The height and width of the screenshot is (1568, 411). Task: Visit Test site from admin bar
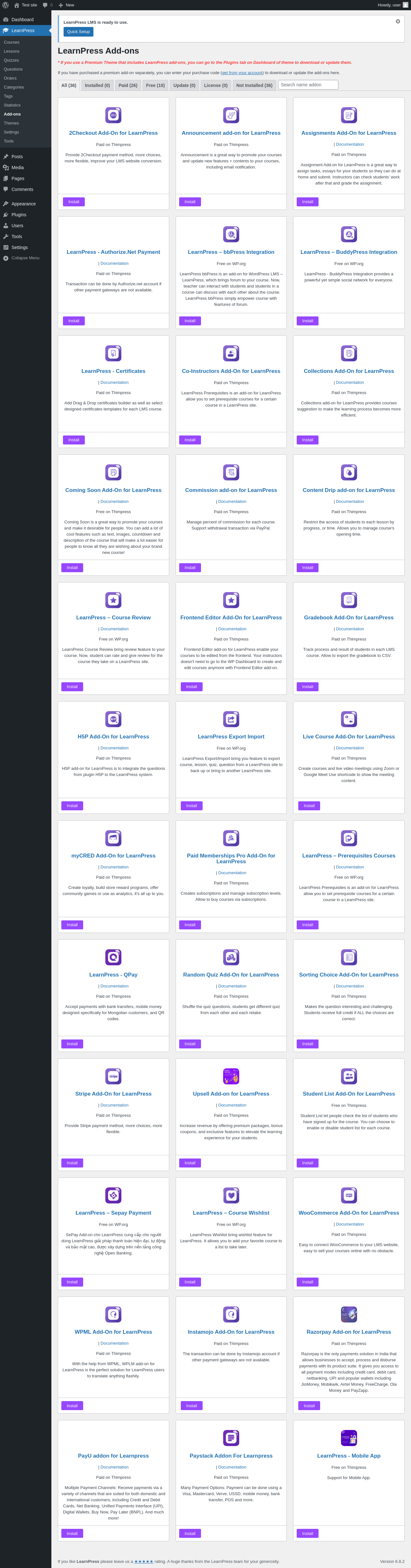pos(26,5)
